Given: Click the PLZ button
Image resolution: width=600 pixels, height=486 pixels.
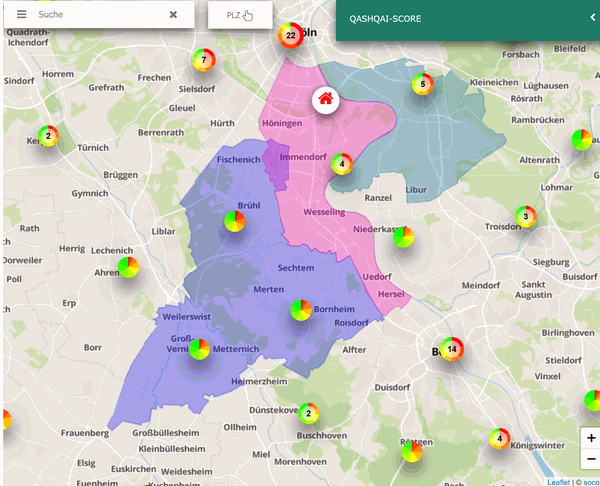Looking at the screenshot, I should point(240,15).
